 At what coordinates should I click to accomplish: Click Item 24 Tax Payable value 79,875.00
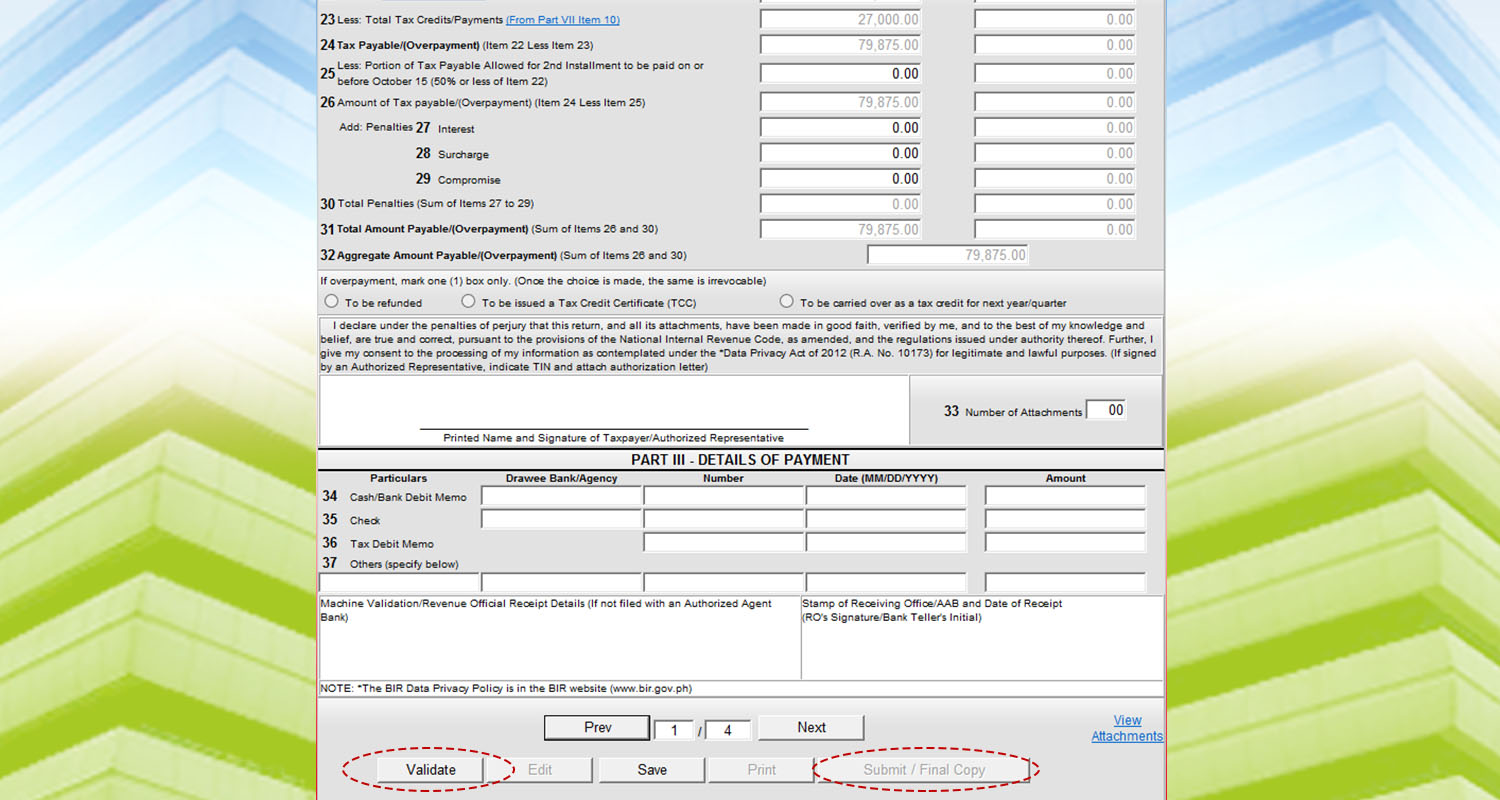click(841, 45)
